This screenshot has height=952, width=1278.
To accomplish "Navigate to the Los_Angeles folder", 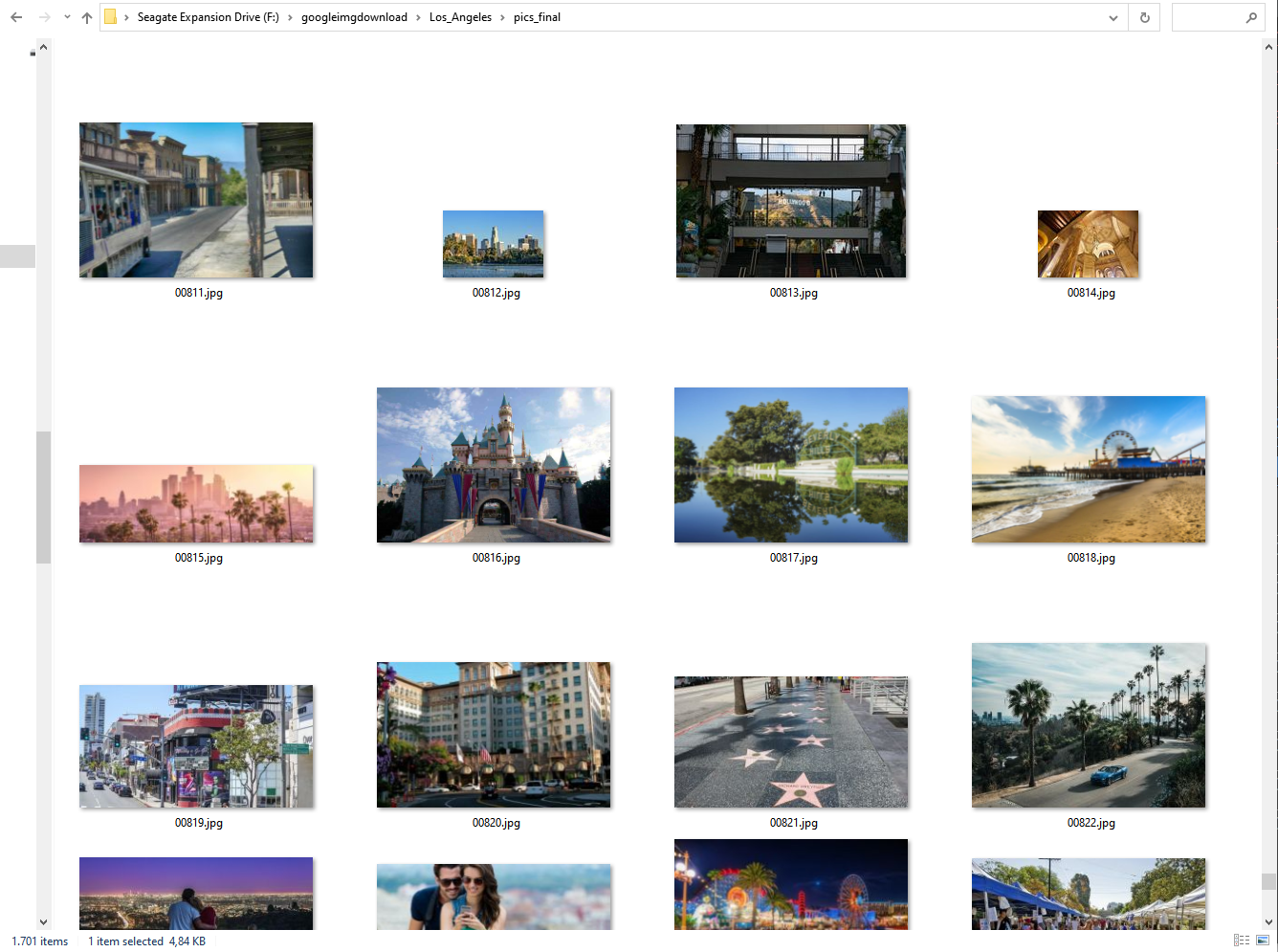I will pos(460,17).
